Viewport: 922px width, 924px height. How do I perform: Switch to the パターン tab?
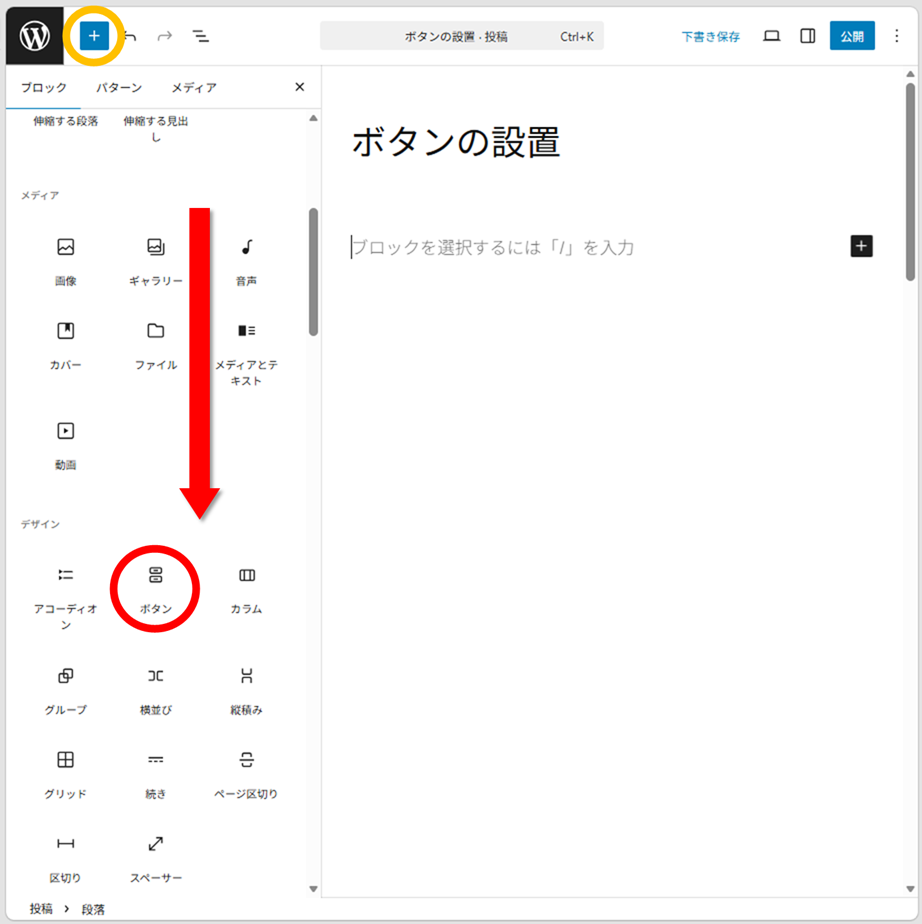coord(119,88)
